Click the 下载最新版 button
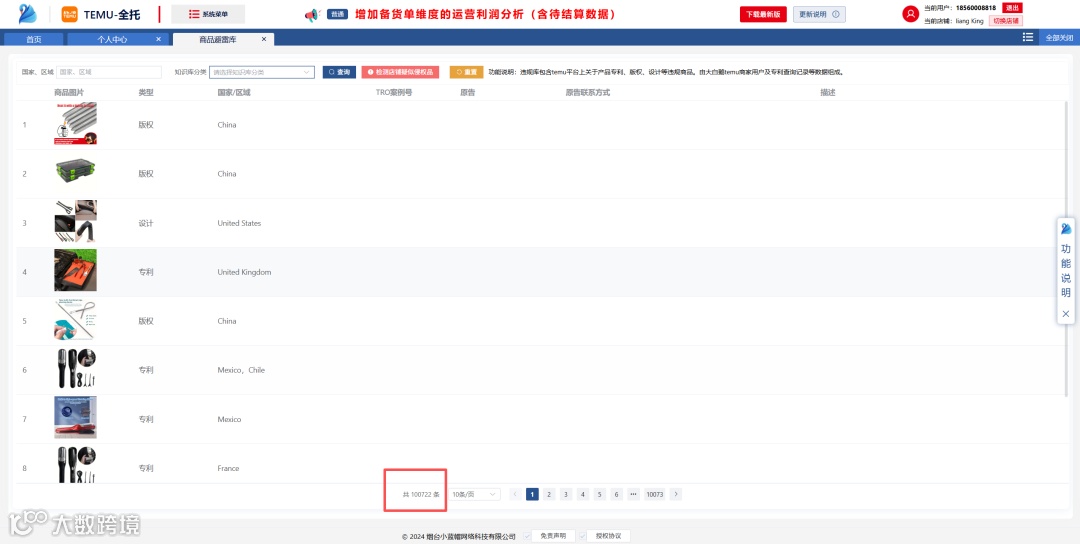This screenshot has width=1080, height=544. pos(763,14)
